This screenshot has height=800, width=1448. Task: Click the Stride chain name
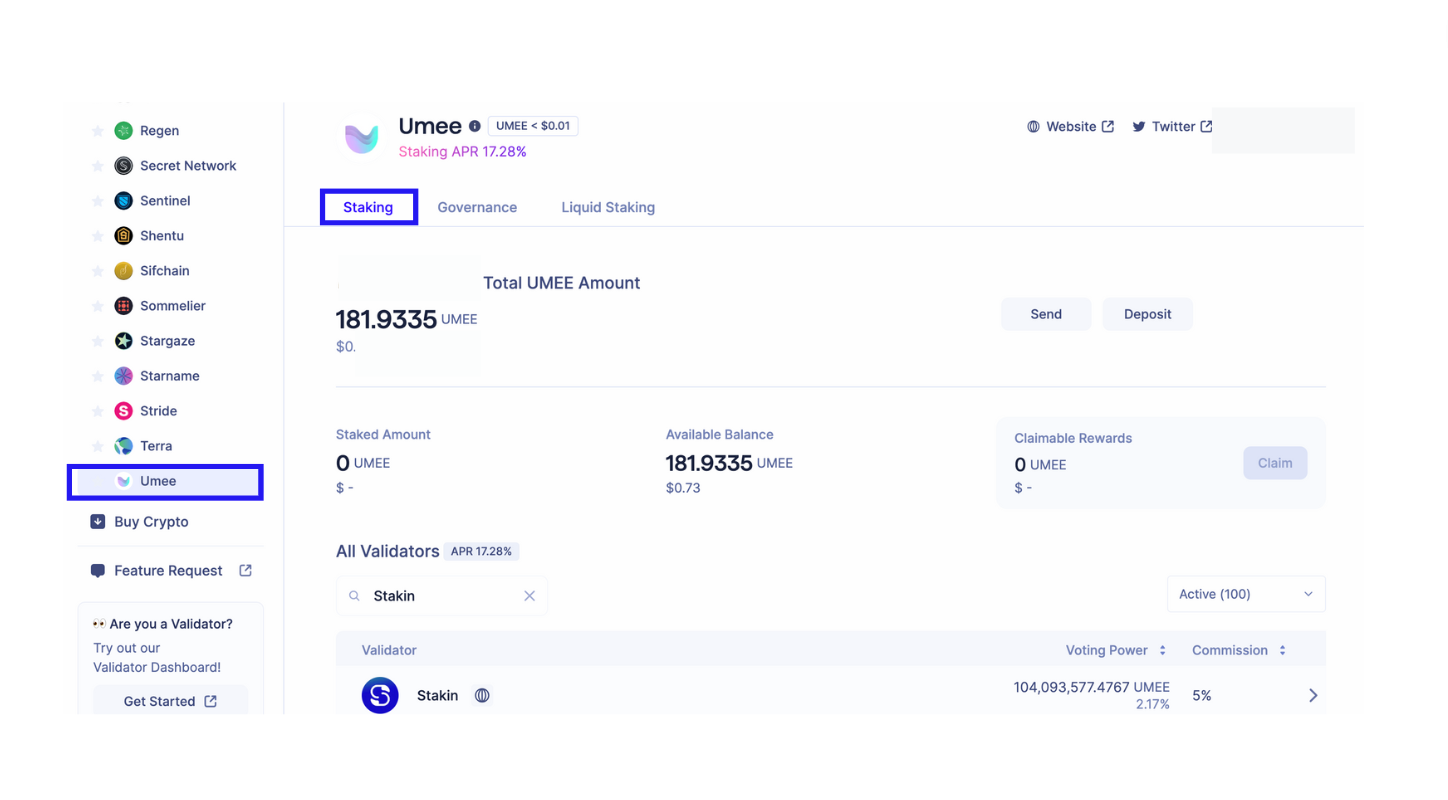[158, 411]
